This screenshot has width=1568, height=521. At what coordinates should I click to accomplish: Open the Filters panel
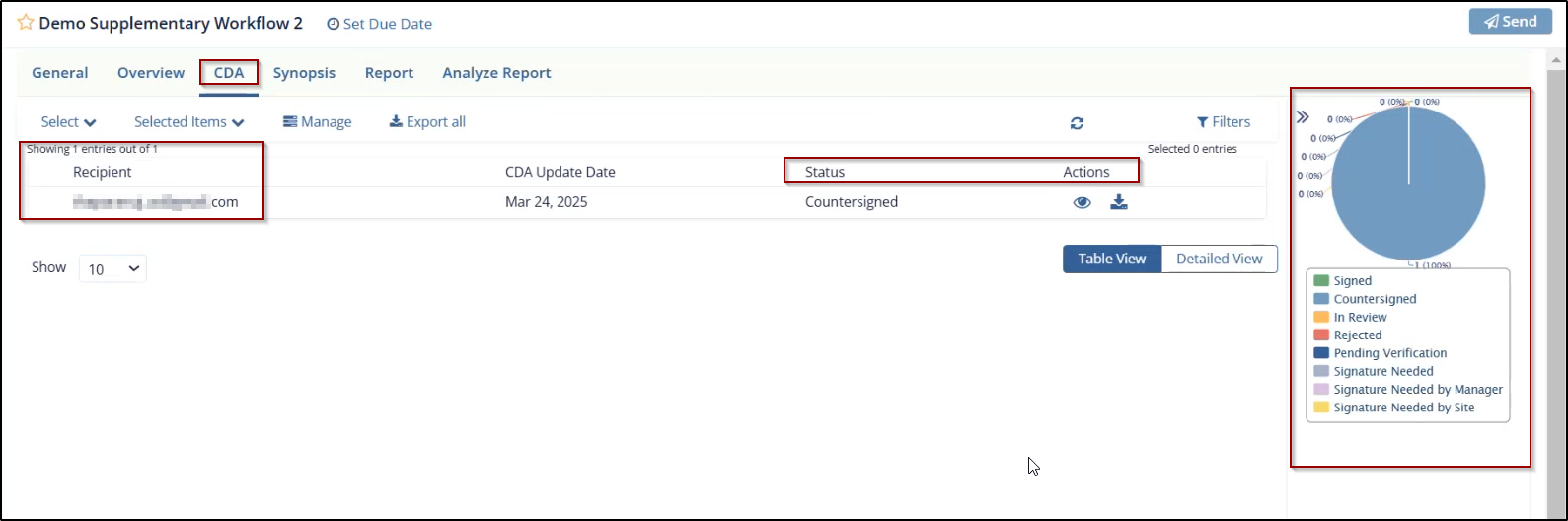tap(1223, 122)
